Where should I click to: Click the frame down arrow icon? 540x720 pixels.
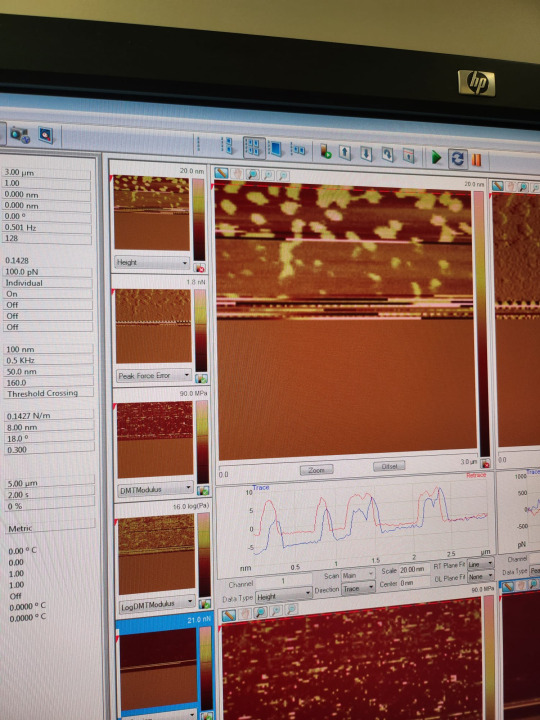pyautogui.click(x=366, y=153)
